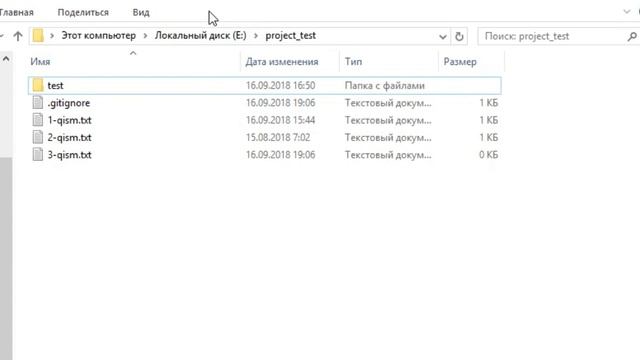Click the folder icon in the address bar

38,36
